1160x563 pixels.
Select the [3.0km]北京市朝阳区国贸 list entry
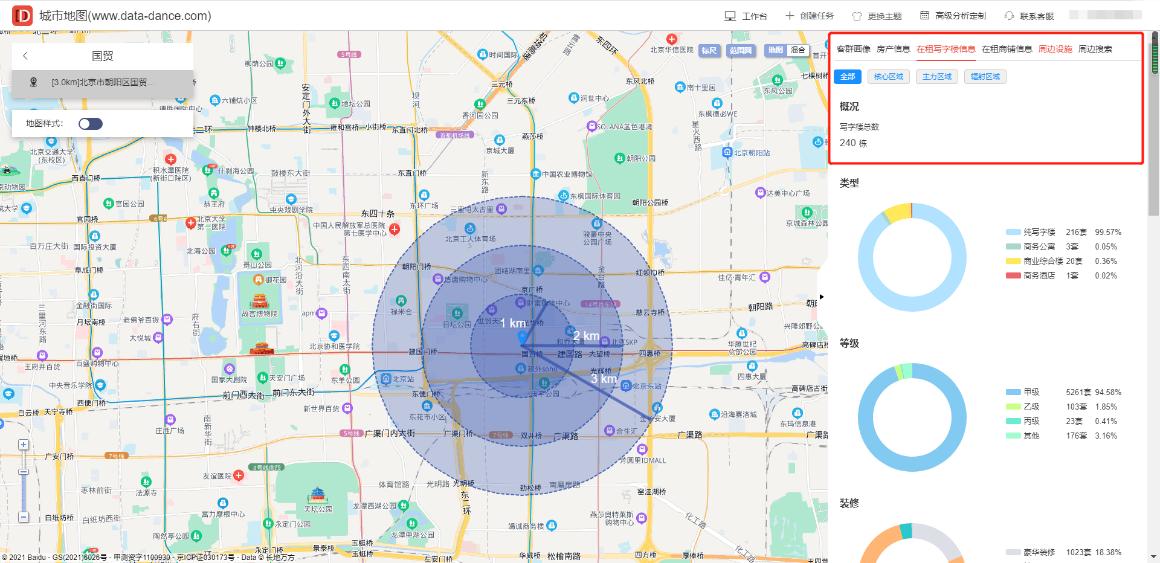[98, 82]
